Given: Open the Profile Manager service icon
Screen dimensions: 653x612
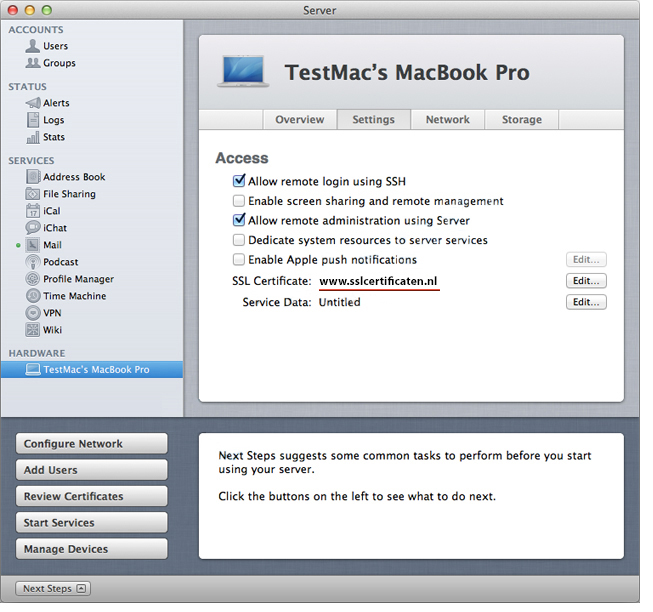Looking at the screenshot, I should (34, 279).
